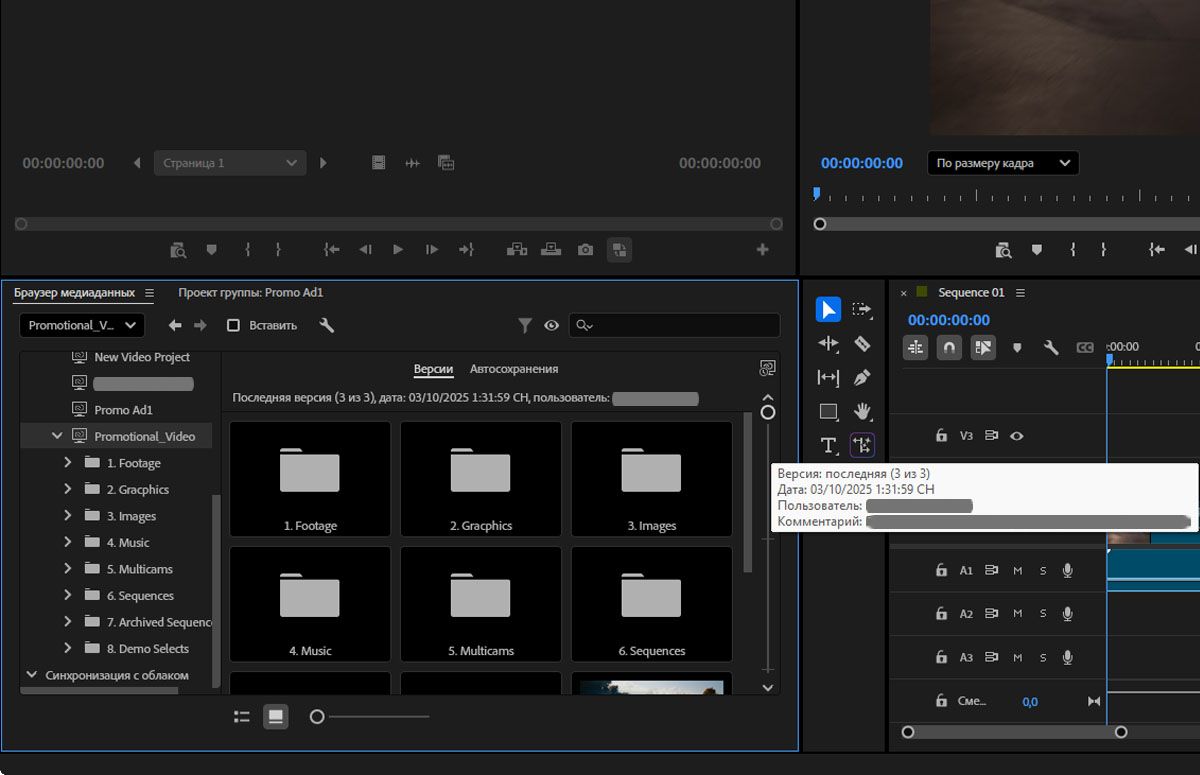This screenshot has height=775, width=1200.
Task: Open the По размеру кадра zoom dropdown
Action: tap(1003, 163)
